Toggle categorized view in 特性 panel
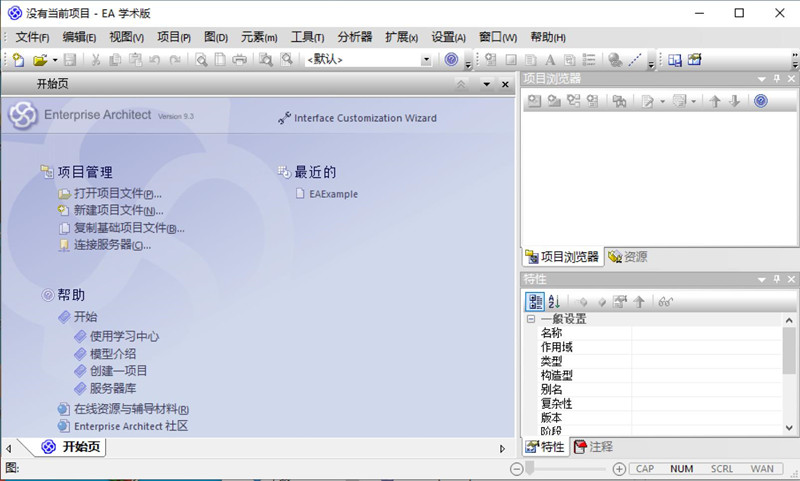This screenshot has height=481, width=800. pyautogui.click(x=535, y=301)
